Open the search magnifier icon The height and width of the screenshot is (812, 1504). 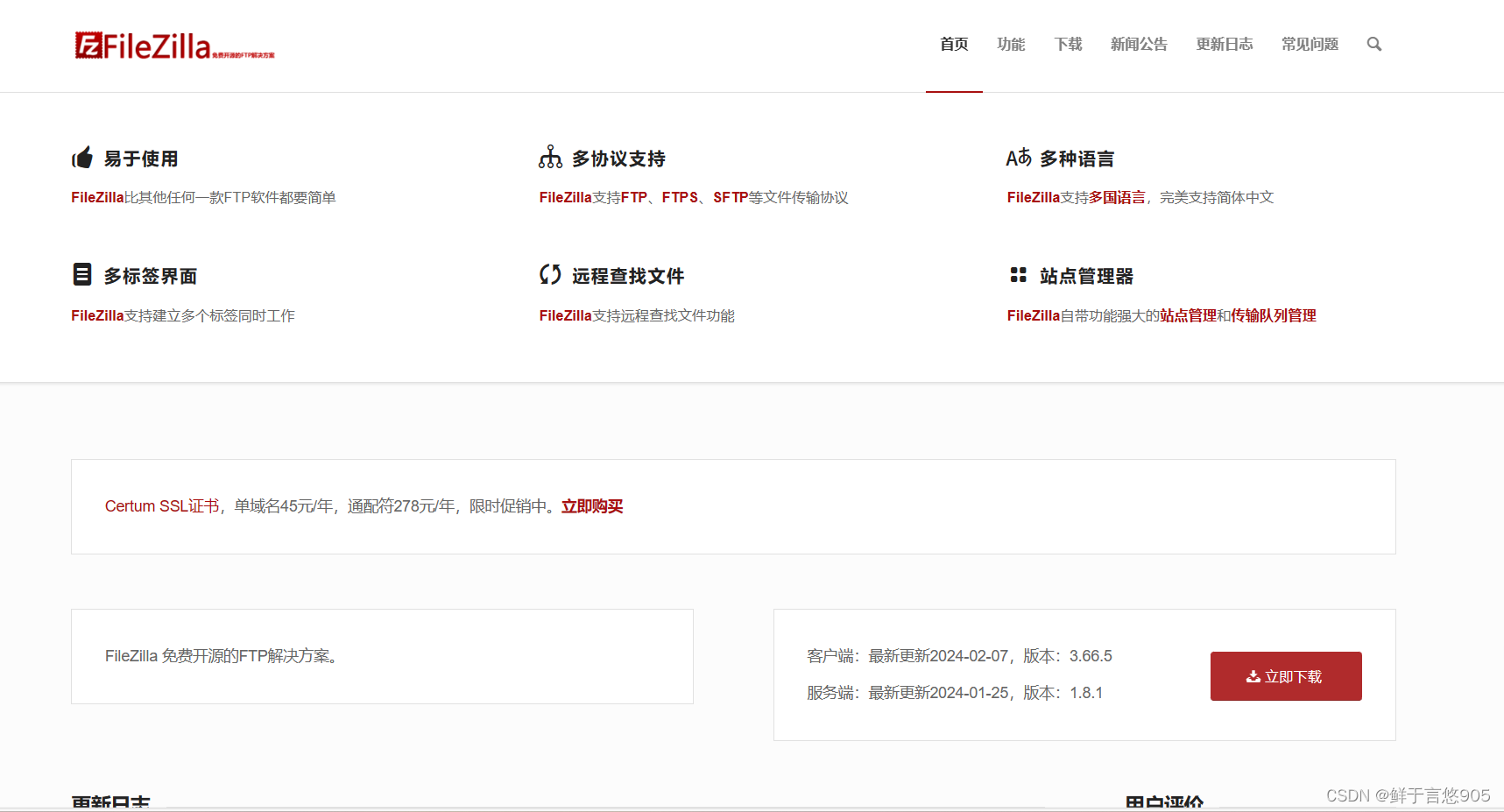pyautogui.click(x=1374, y=44)
